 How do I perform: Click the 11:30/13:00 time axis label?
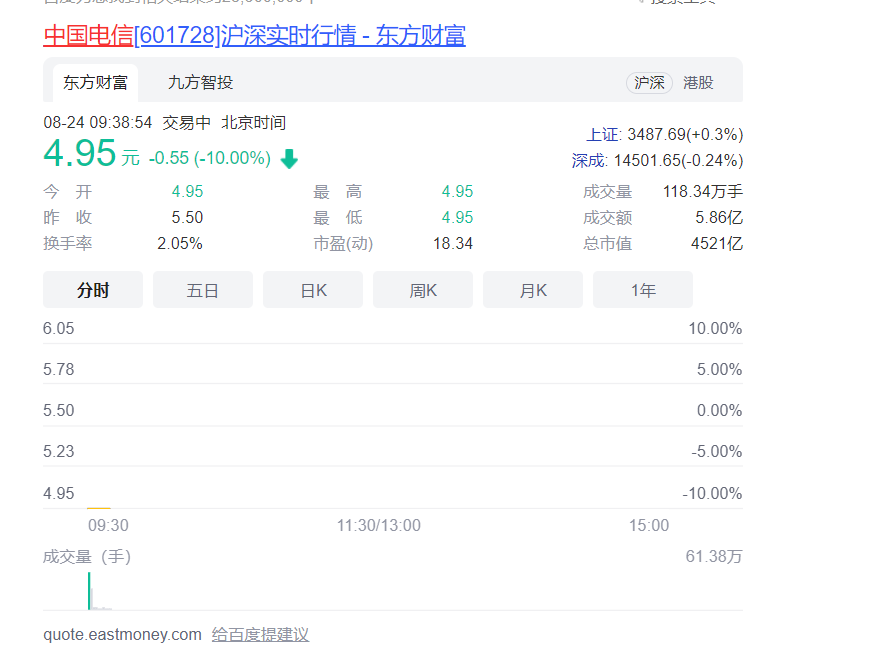tap(379, 525)
